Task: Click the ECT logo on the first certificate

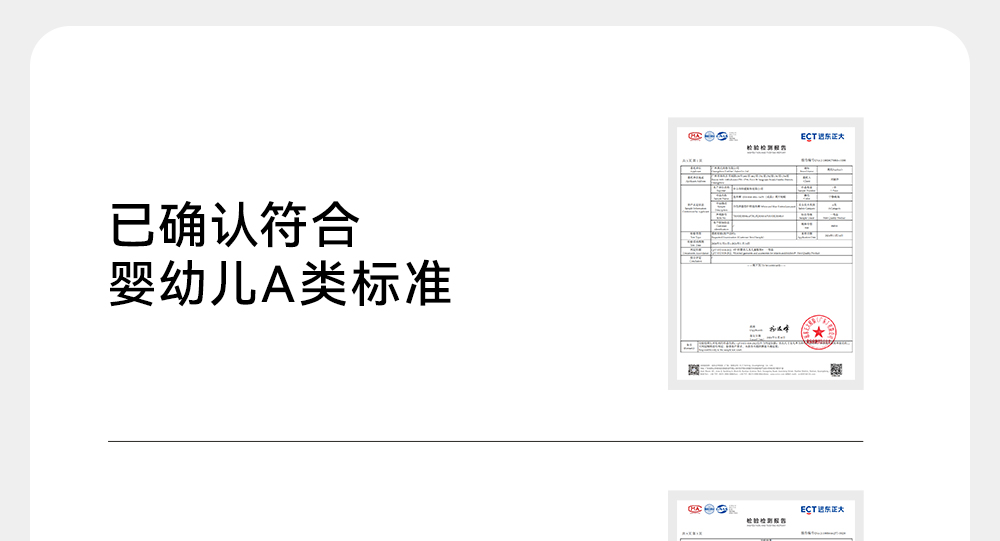Action: (x=822, y=137)
